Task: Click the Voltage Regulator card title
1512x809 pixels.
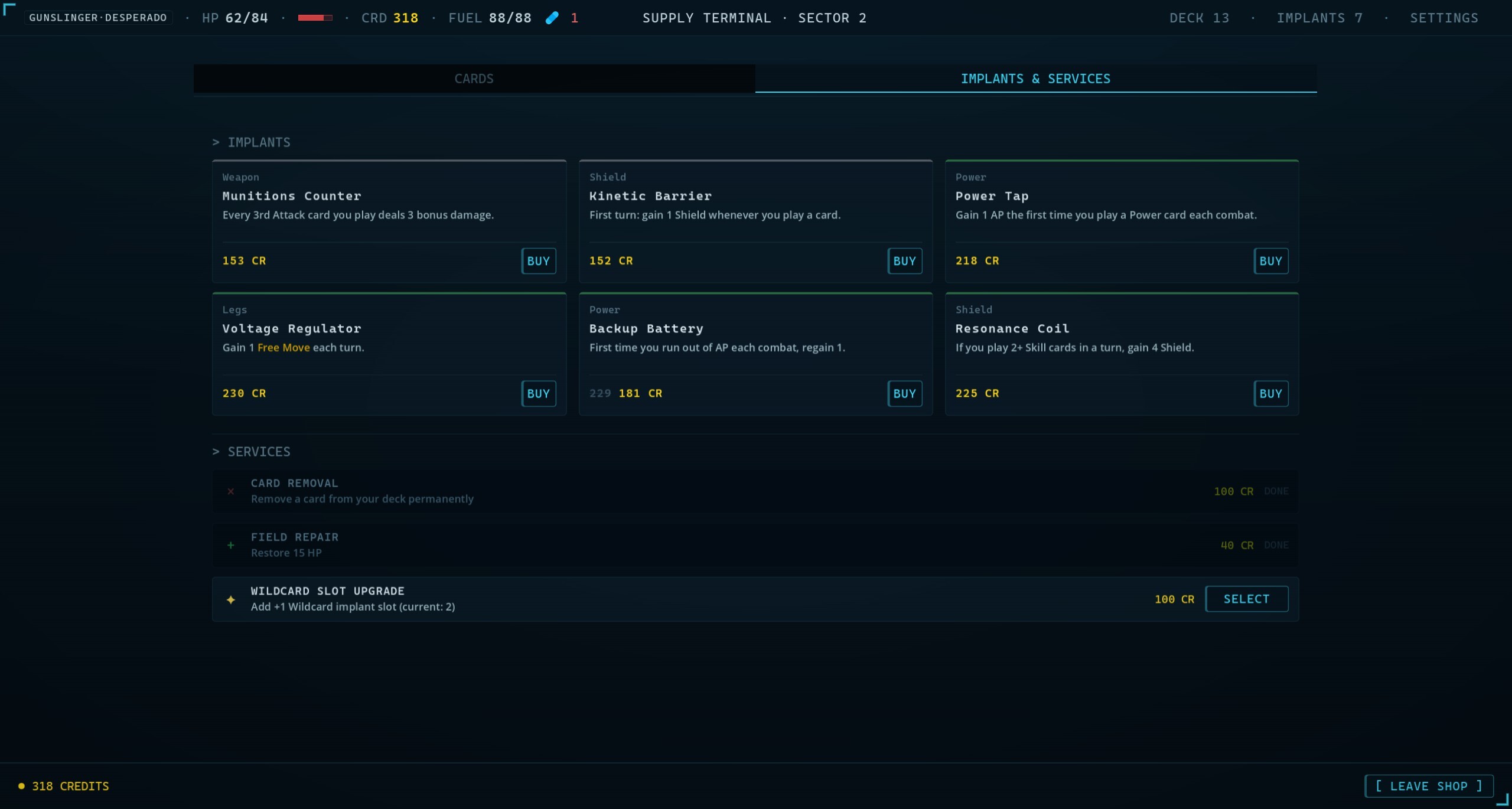Action: [x=292, y=328]
